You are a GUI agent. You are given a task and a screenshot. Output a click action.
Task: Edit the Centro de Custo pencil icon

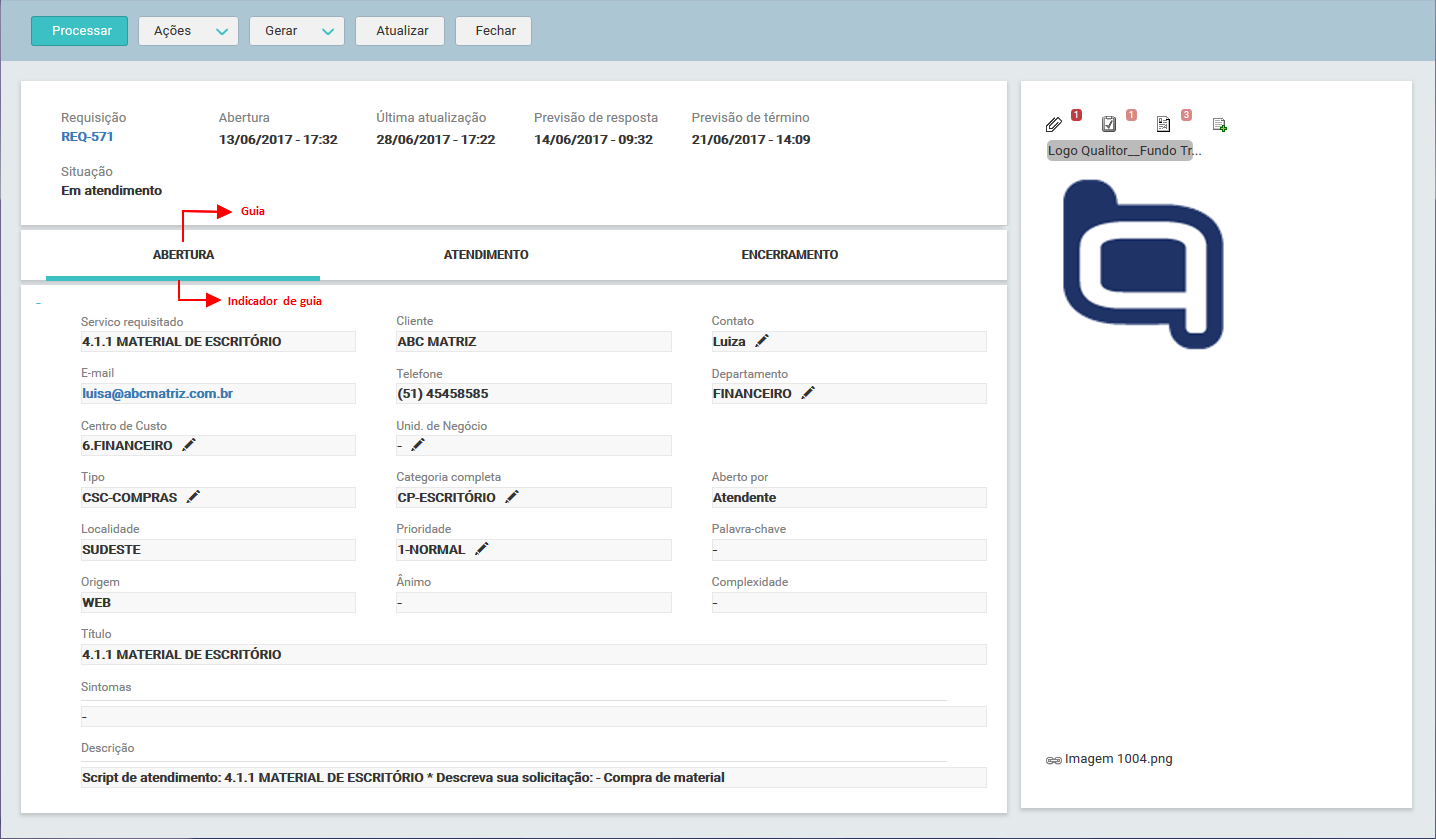pyautogui.click(x=189, y=445)
